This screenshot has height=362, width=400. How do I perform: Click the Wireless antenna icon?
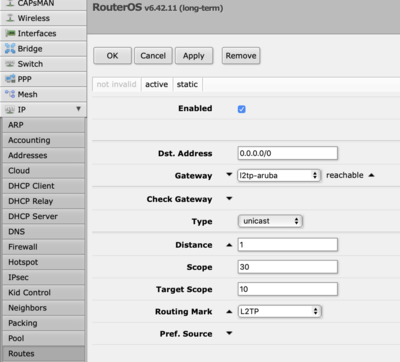point(10,18)
